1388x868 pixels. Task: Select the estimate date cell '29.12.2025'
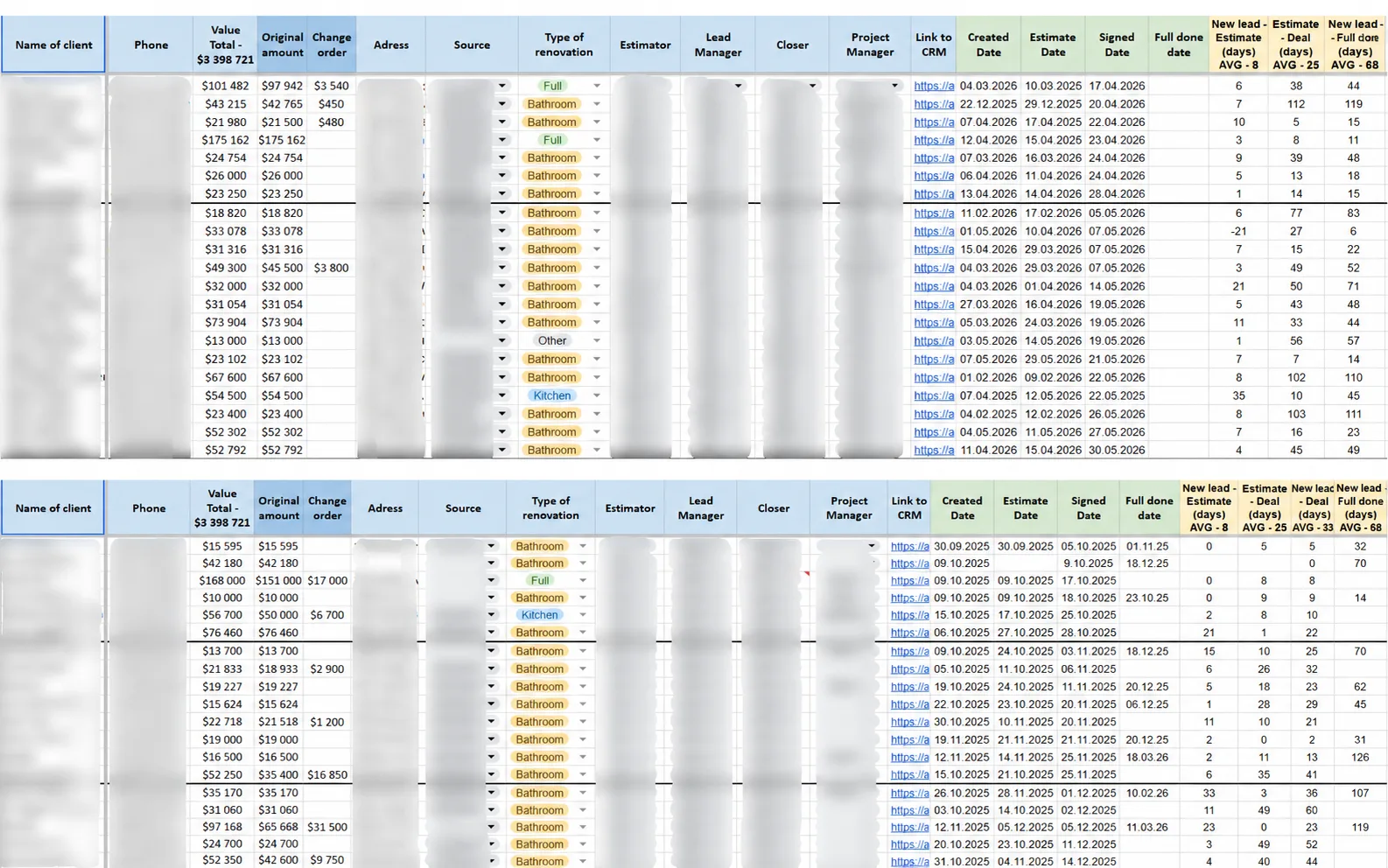click(1053, 104)
